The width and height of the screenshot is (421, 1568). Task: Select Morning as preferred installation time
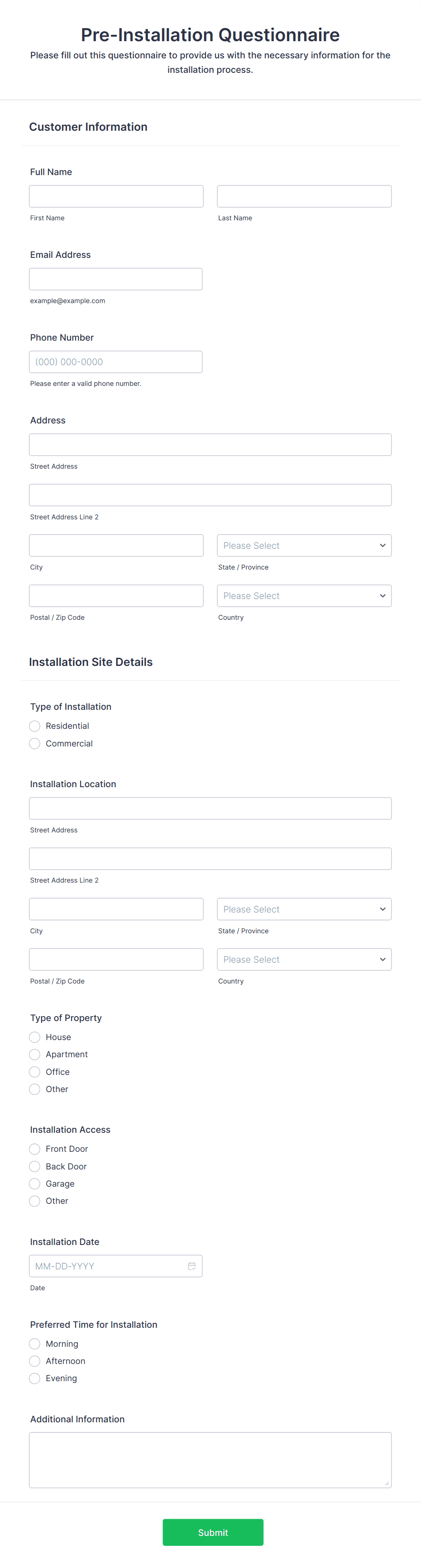pos(34,1344)
